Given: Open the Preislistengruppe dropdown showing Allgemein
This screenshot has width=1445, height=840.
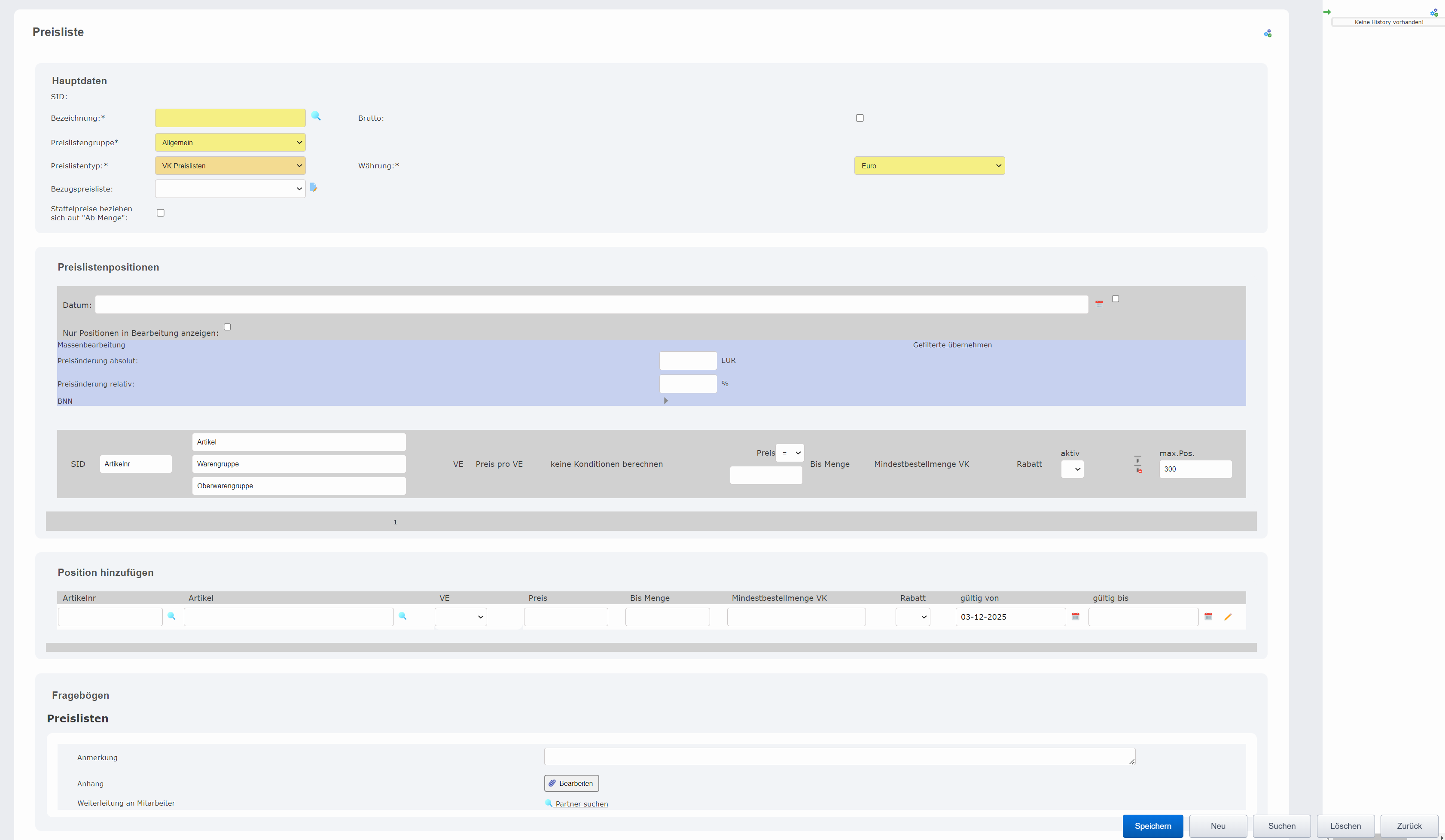Looking at the screenshot, I should pyautogui.click(x=230, y=143).
